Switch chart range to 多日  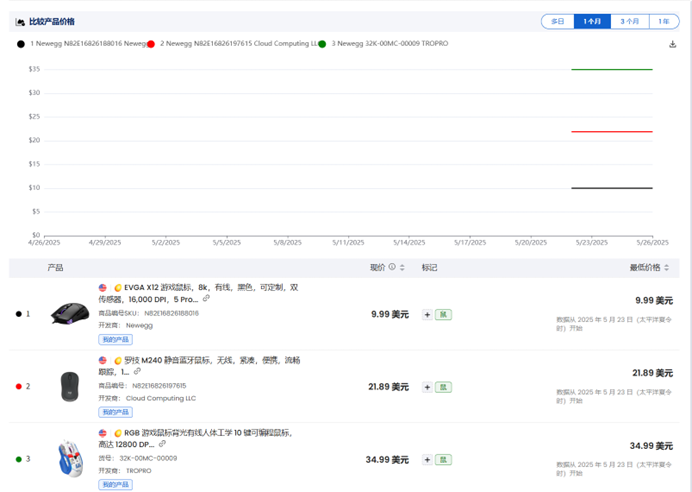pos(557,21)
